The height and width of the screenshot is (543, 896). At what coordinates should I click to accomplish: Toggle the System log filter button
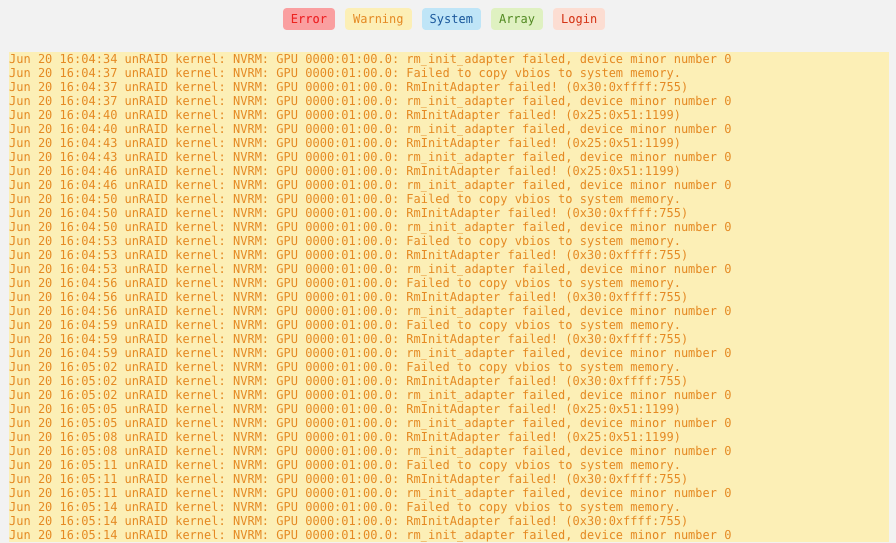click(x=451, y=19)
